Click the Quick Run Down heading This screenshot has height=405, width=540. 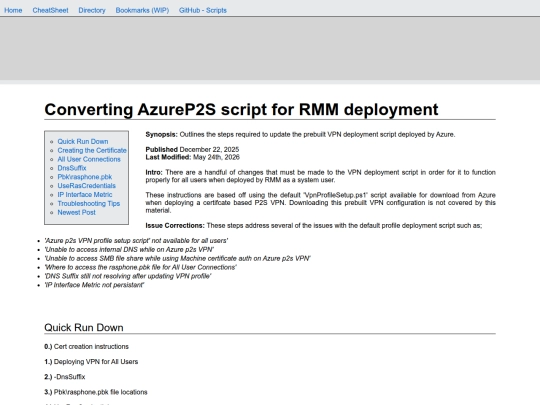(84, 328)
